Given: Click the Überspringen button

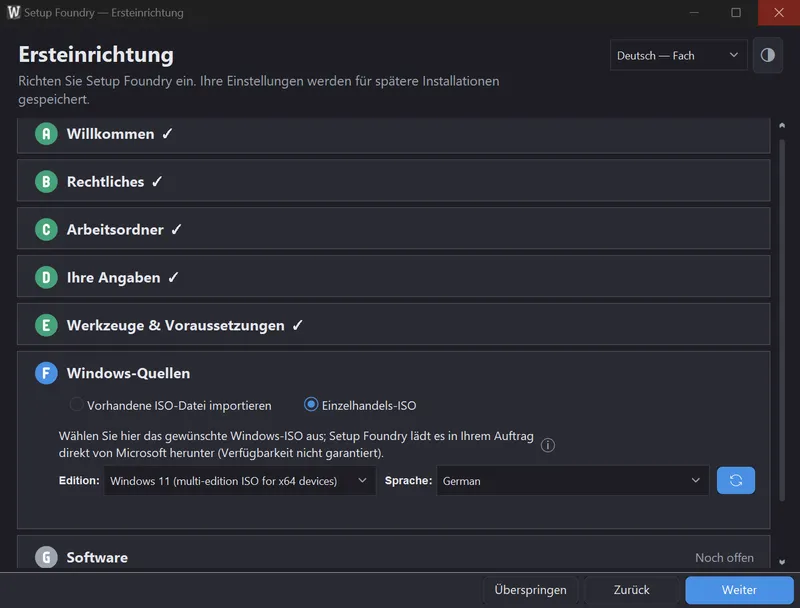Looking at the screenshot, I should [x=530, y=590].
